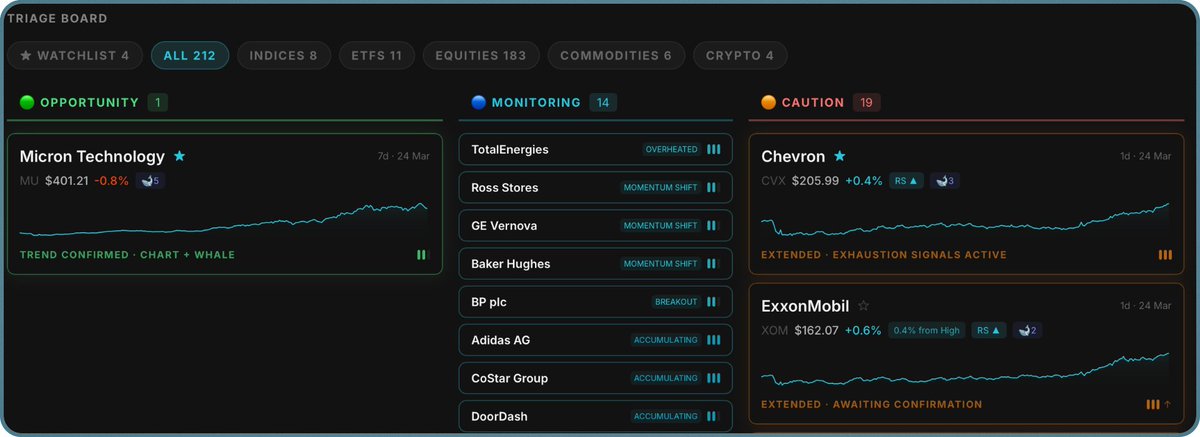Click Extended Awaiting Confirmation label
Image resolution: width=1200 pixels, height=437 pixels.
tap(871, 405)
